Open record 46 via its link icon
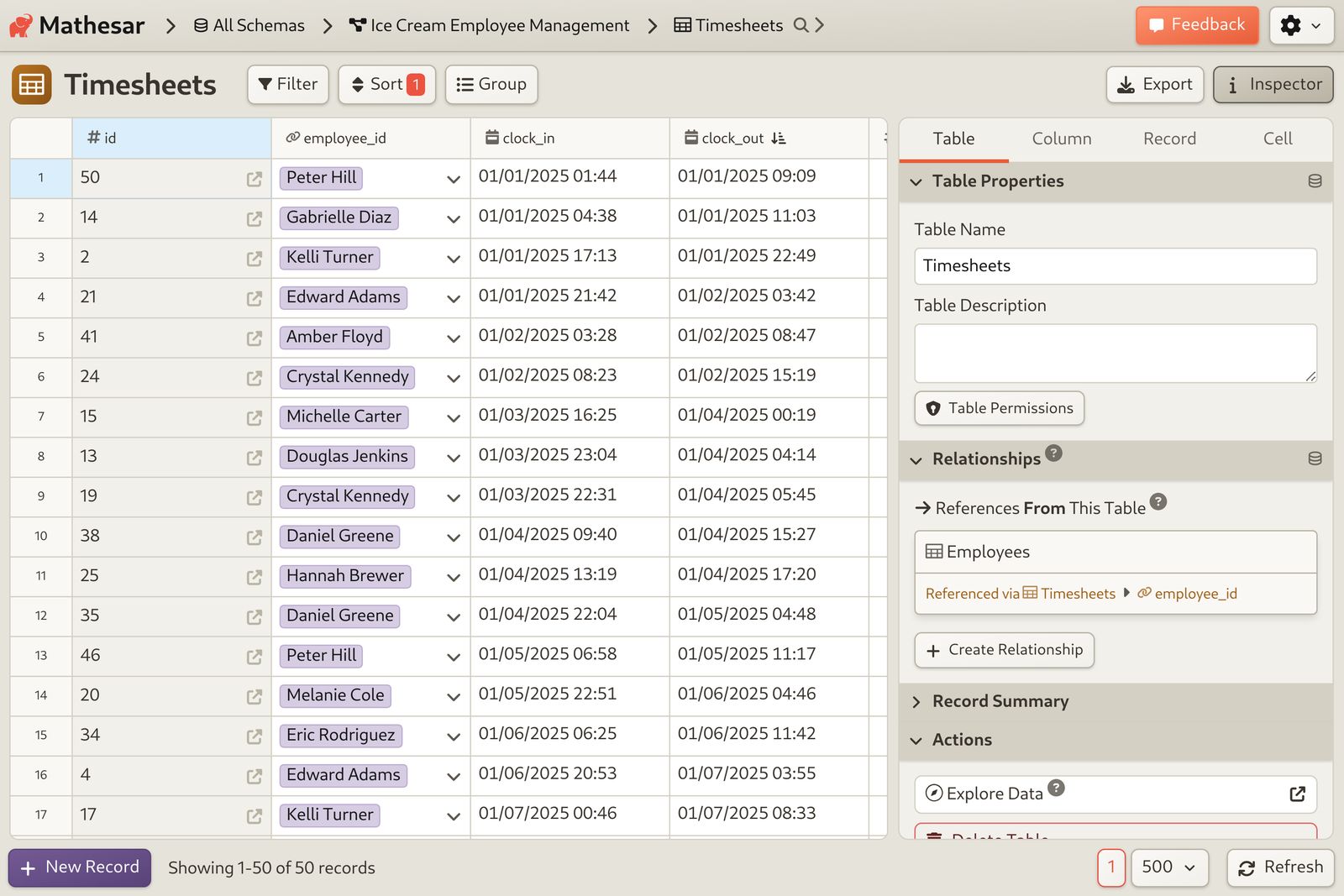This screenshot has width=1344, height=896. (255, 657)
